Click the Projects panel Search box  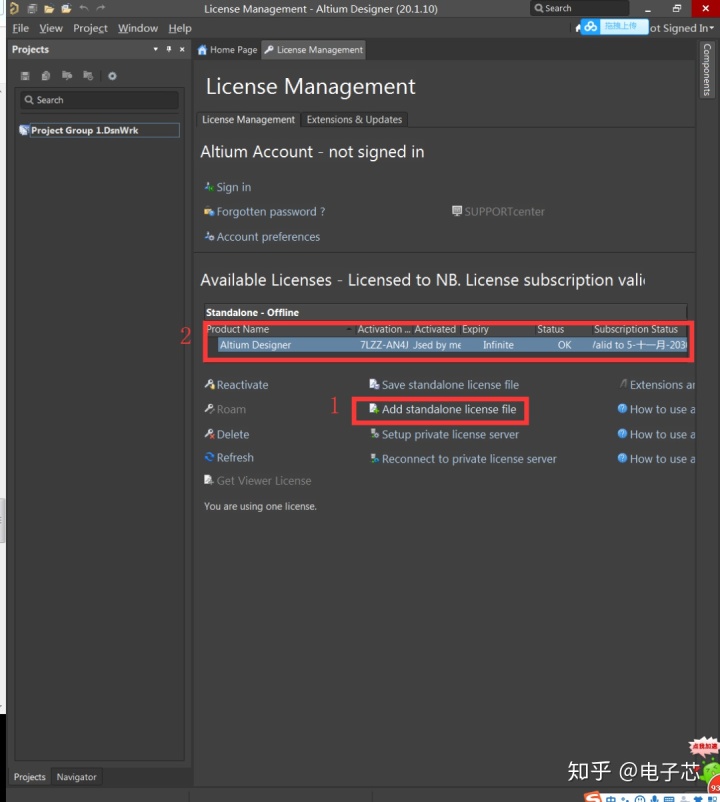100,100
